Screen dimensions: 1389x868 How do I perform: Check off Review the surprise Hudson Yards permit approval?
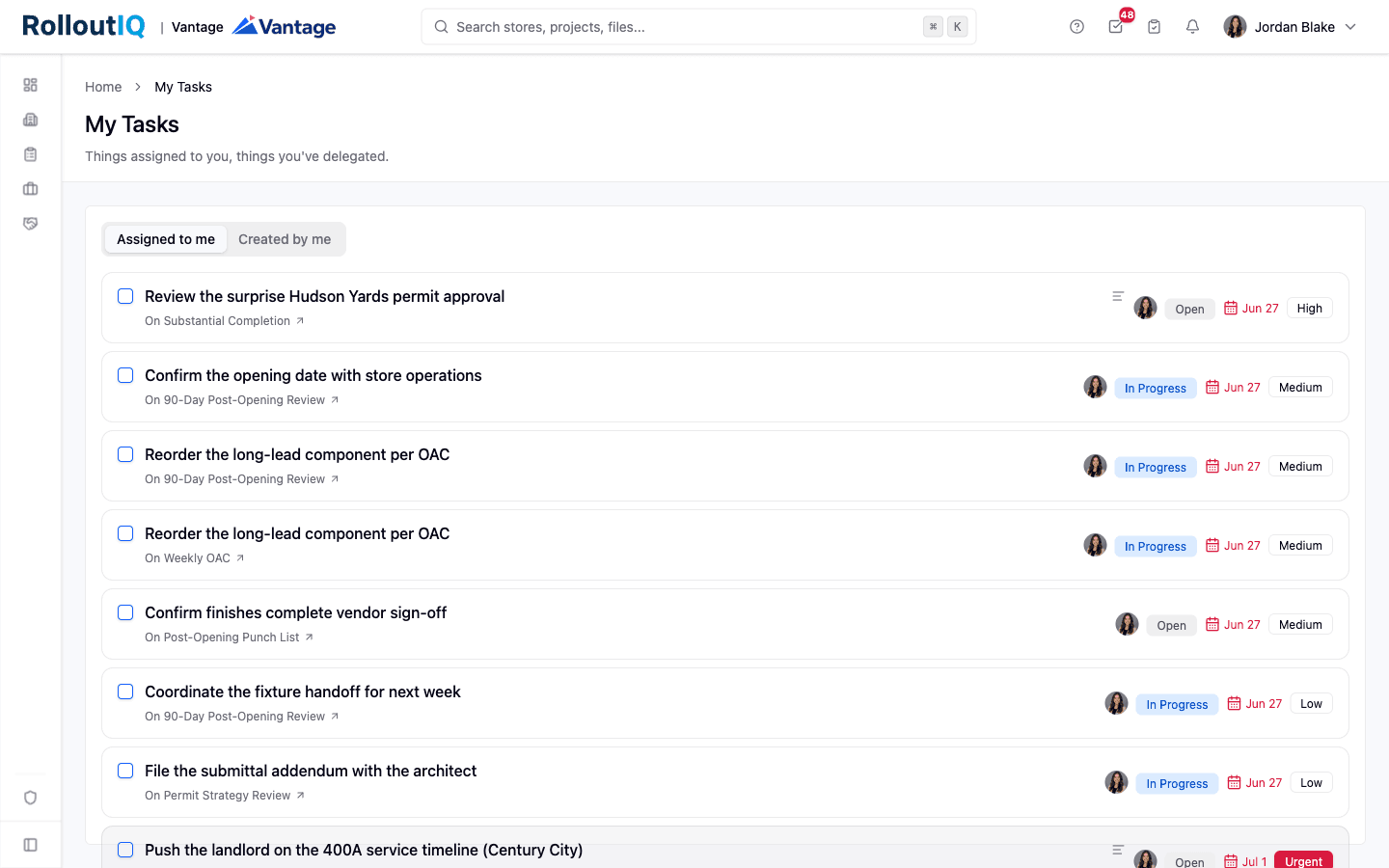pos(125,296)
